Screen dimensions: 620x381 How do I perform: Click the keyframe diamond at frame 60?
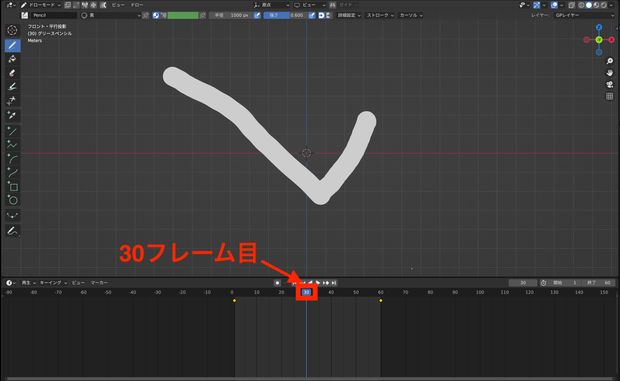coord(381,301)
